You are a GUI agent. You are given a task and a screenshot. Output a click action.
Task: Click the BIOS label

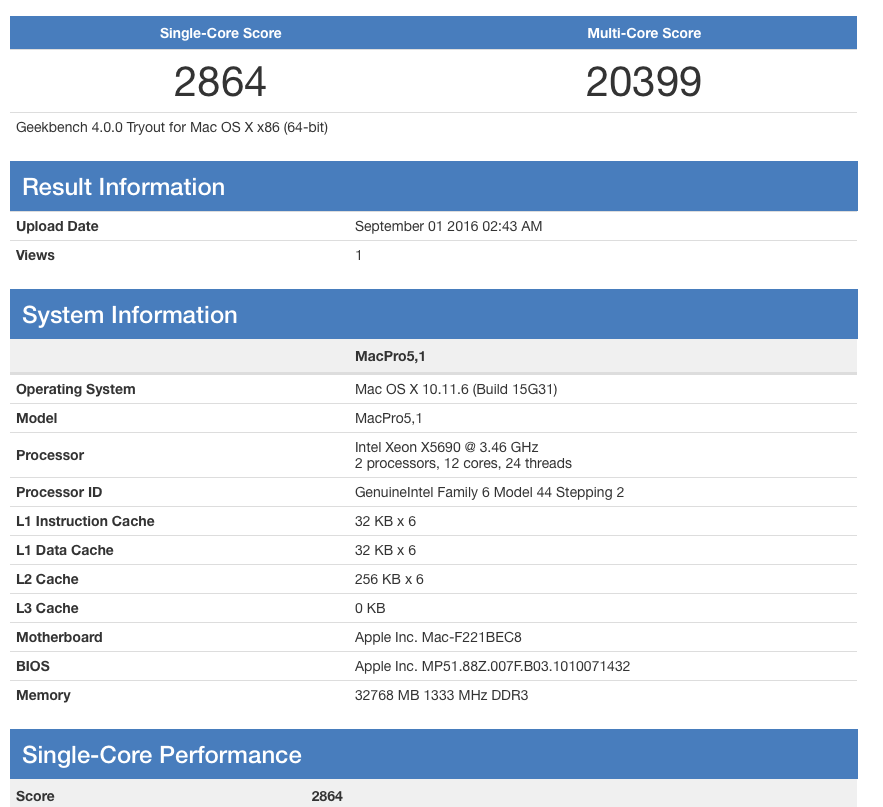33,666
